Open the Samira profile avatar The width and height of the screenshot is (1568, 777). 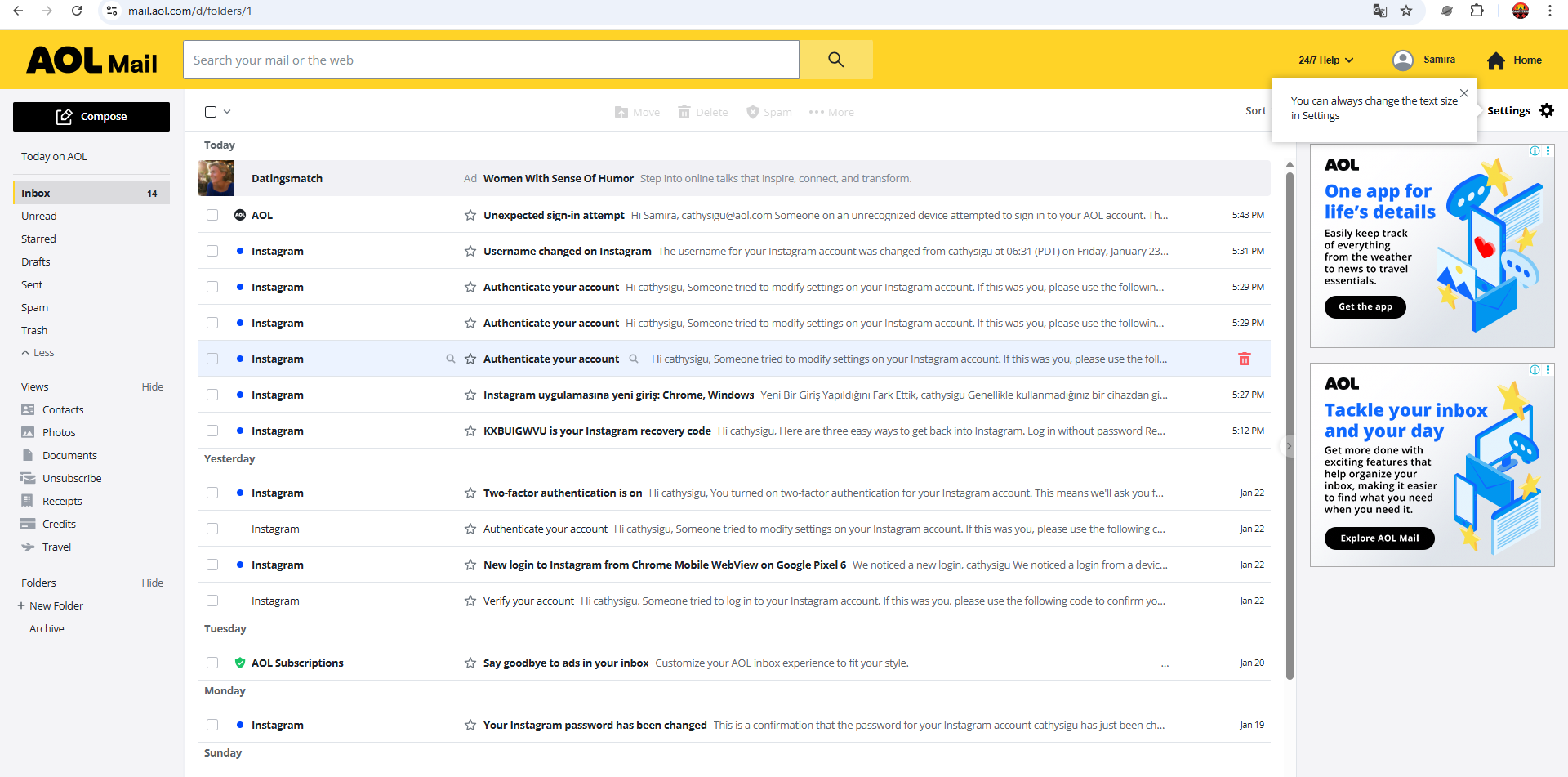click(x=1403, y=60)
